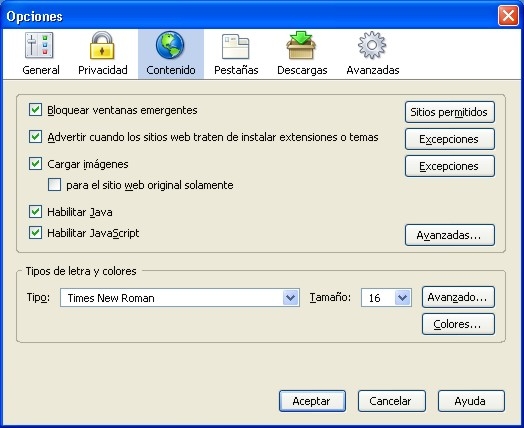The width and height of the screenshot is (524, 428).
Task: Uncheck Bloquear ventanas emergentes
Action: 35,110
